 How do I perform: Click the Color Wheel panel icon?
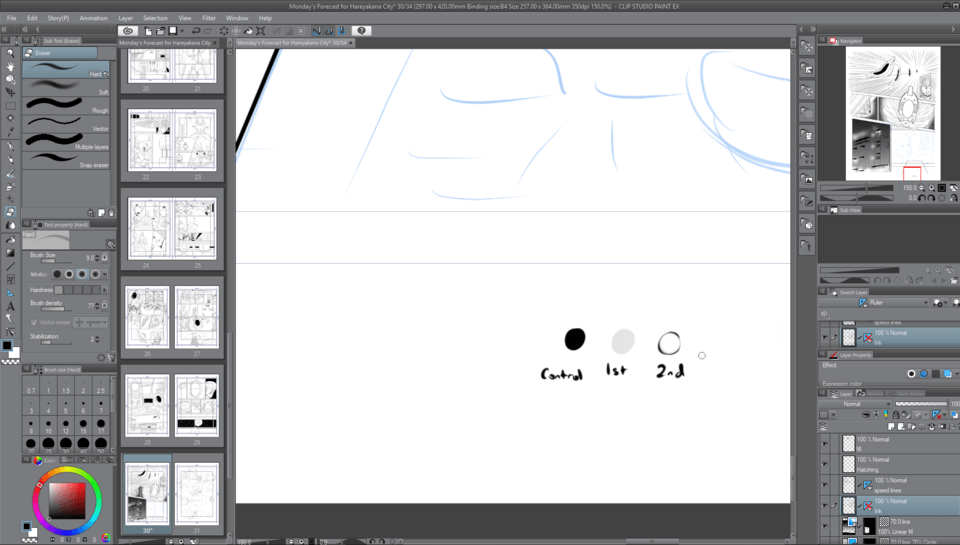tap(38, 460)
